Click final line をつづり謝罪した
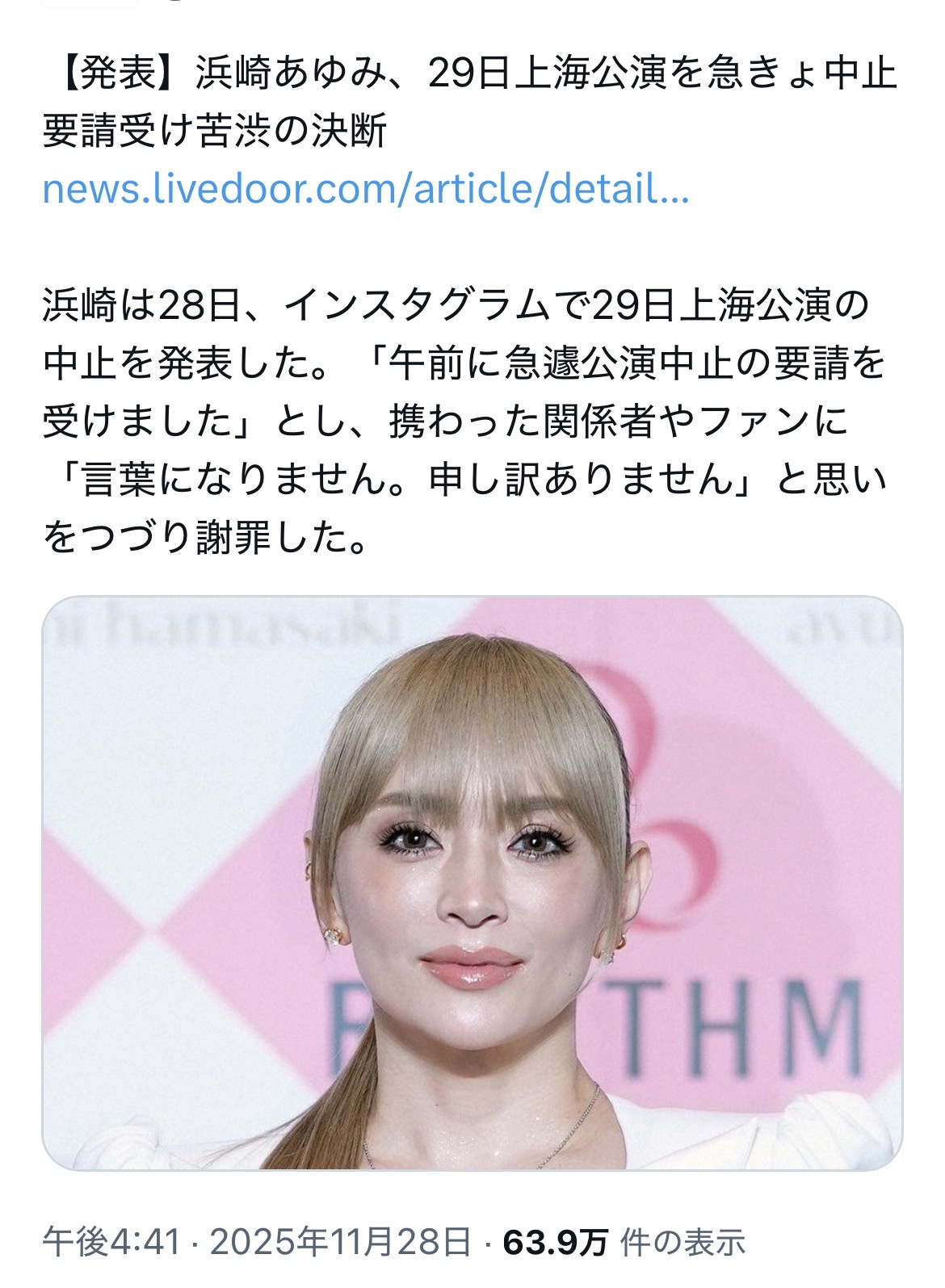 (x=205, y=539)
